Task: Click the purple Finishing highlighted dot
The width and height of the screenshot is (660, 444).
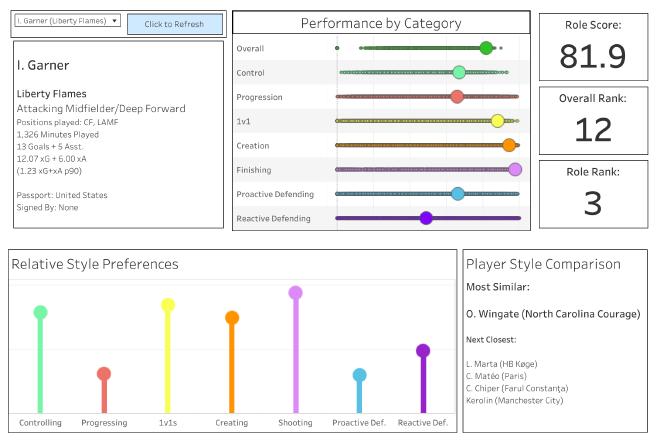Action: click(x=515, y=169)
